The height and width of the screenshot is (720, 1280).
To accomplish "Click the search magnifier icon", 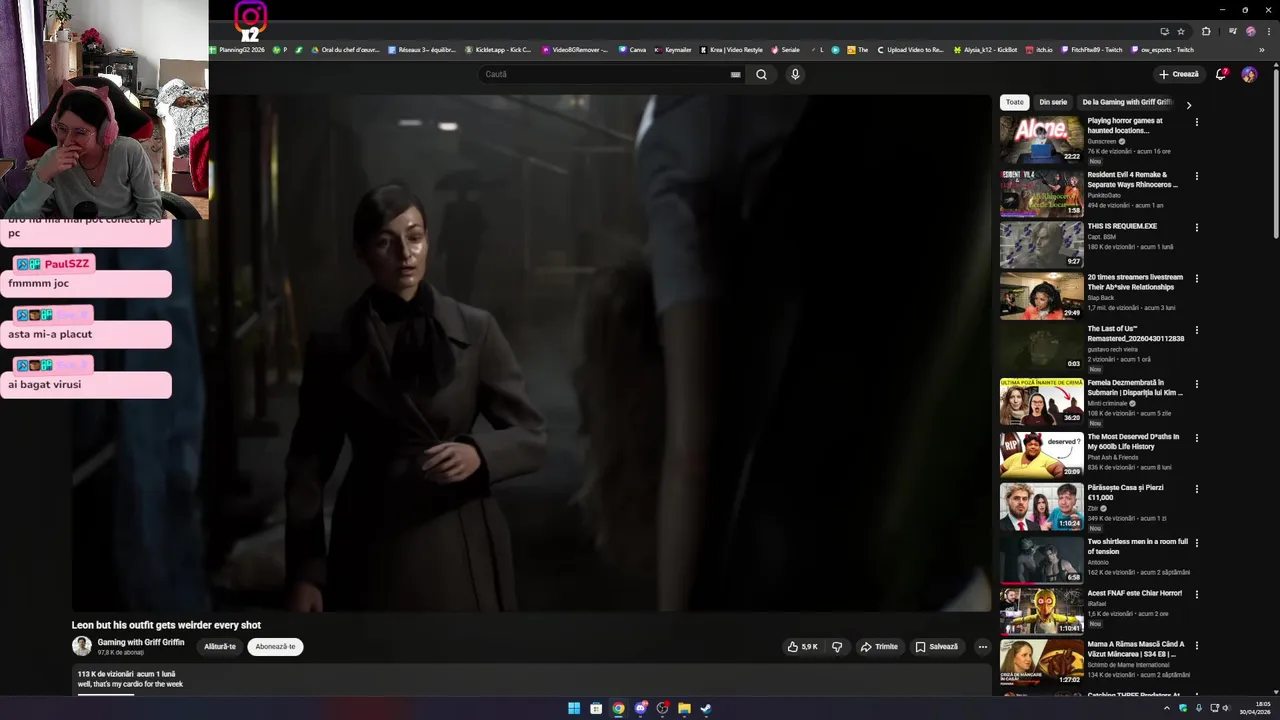I will (x=762, y=74).
